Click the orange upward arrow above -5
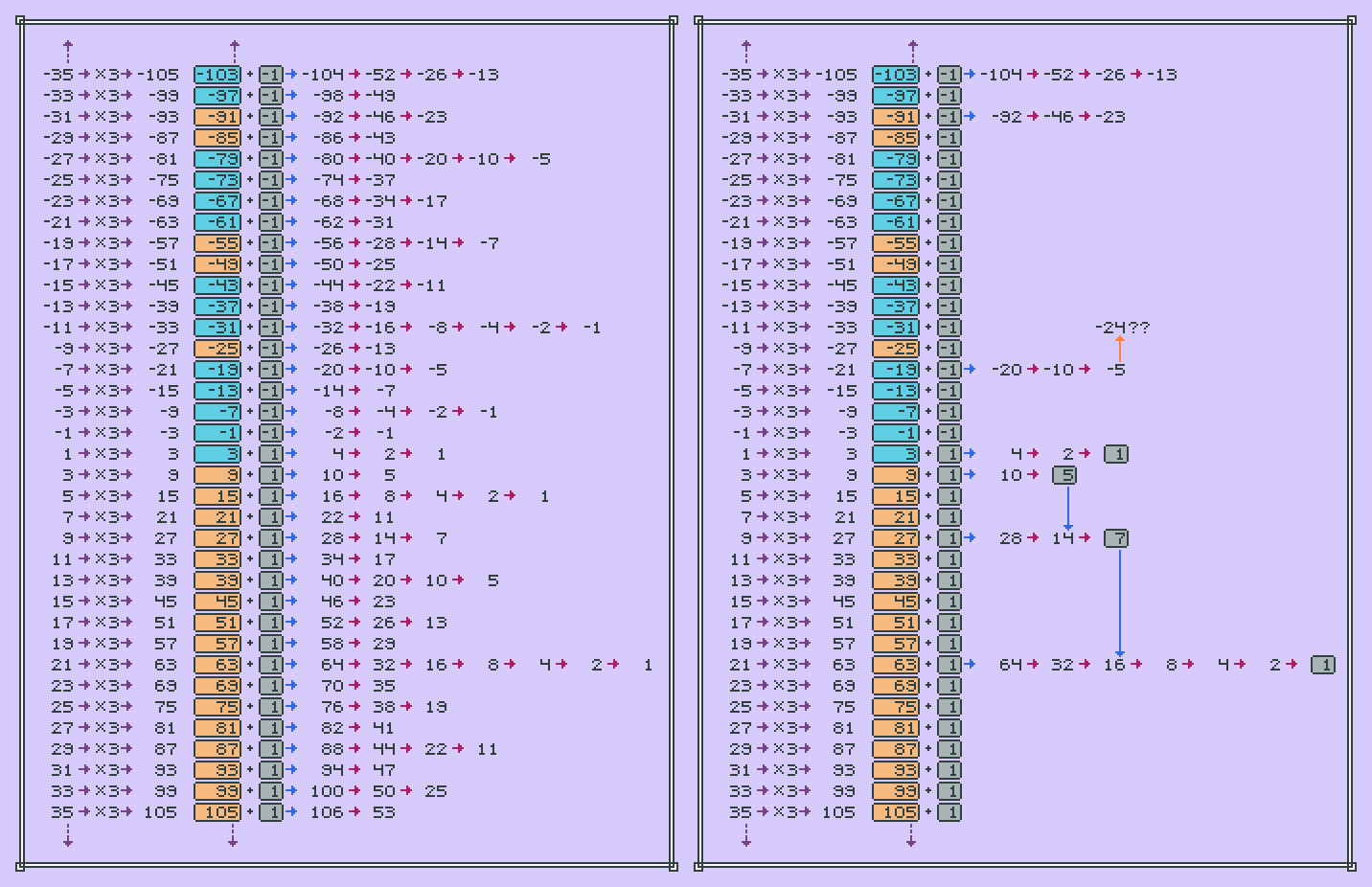Viewport: 1372px width, 887px height. [1119, 349]
